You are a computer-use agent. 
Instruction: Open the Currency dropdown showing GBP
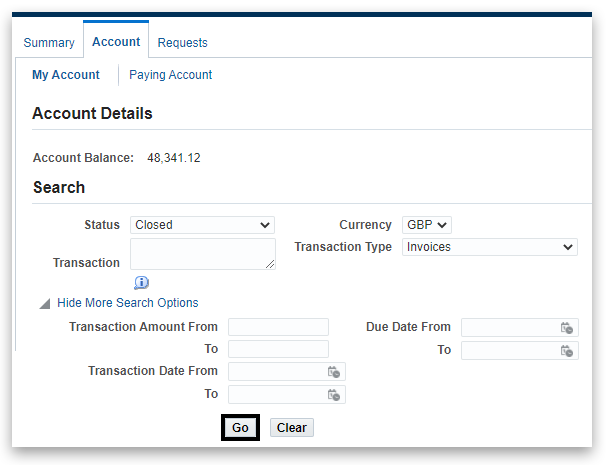(427, 225)
